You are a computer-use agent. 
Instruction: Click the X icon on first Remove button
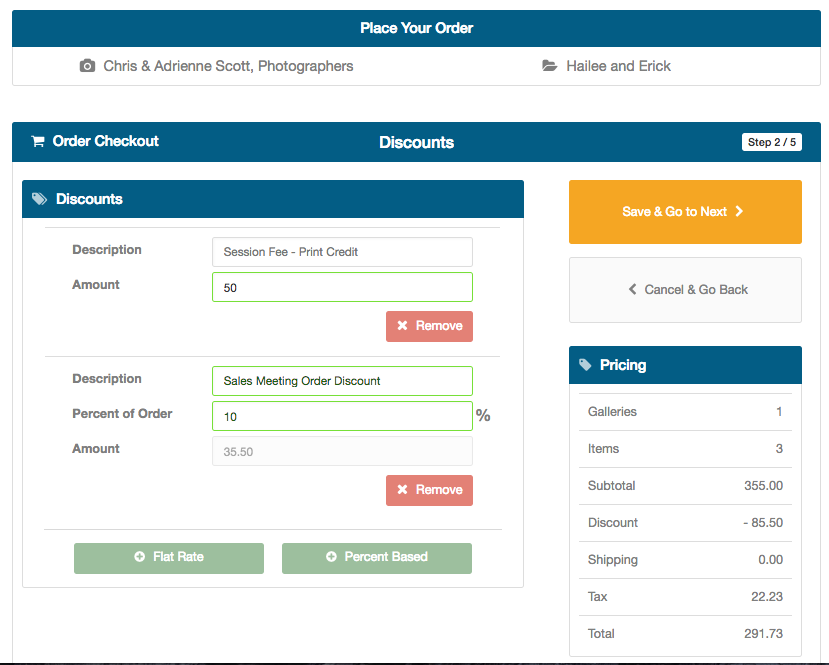[402, 326]
